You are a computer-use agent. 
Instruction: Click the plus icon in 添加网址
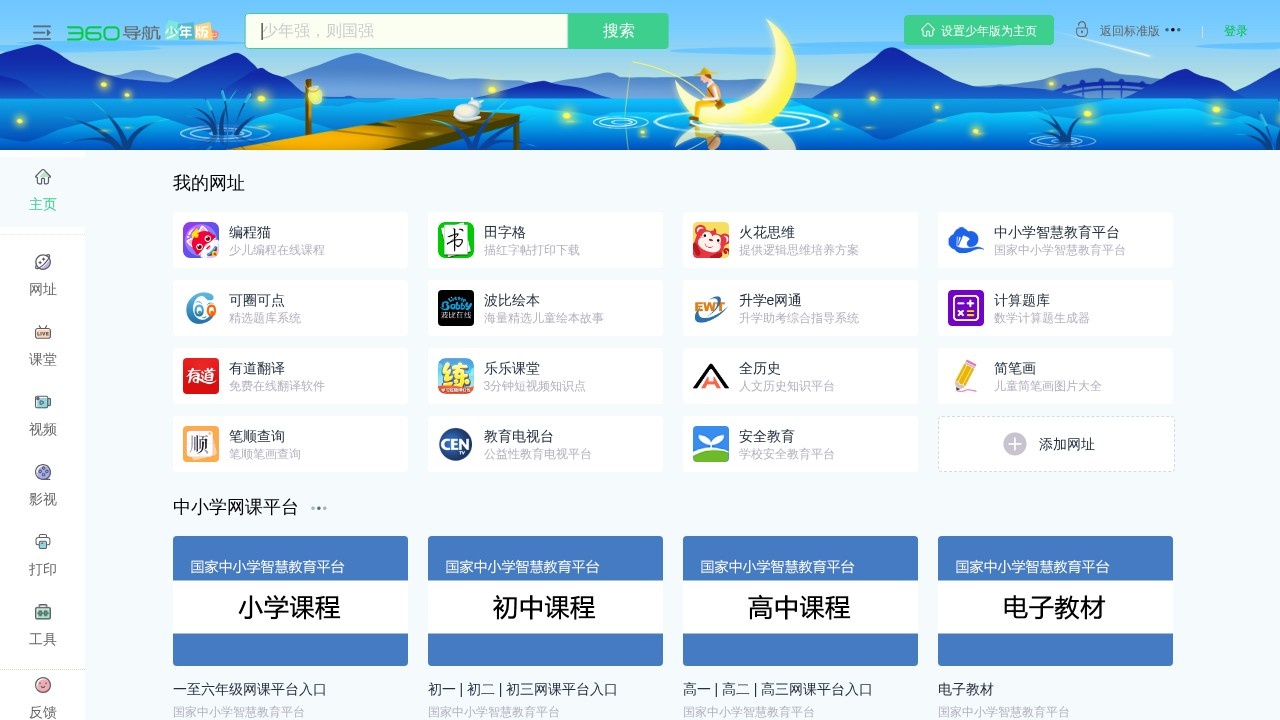(1015, 444)
